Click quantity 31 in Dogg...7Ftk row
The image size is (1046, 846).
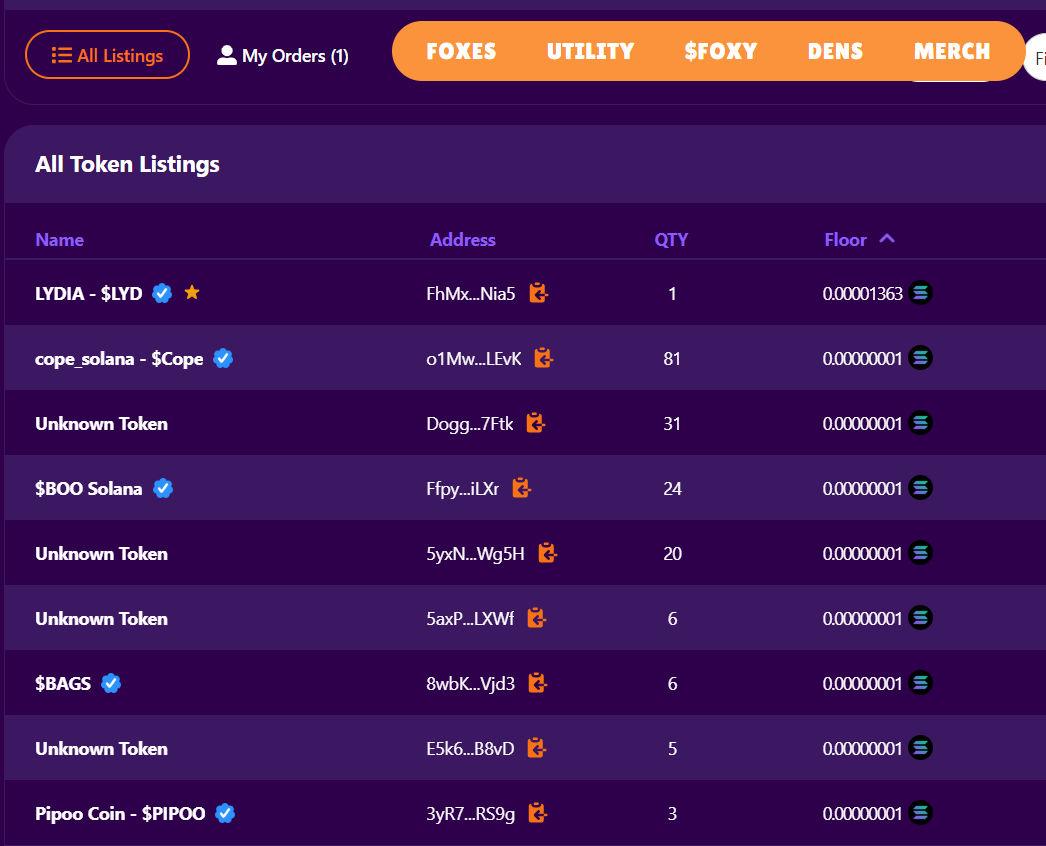[x=672, y=424]
